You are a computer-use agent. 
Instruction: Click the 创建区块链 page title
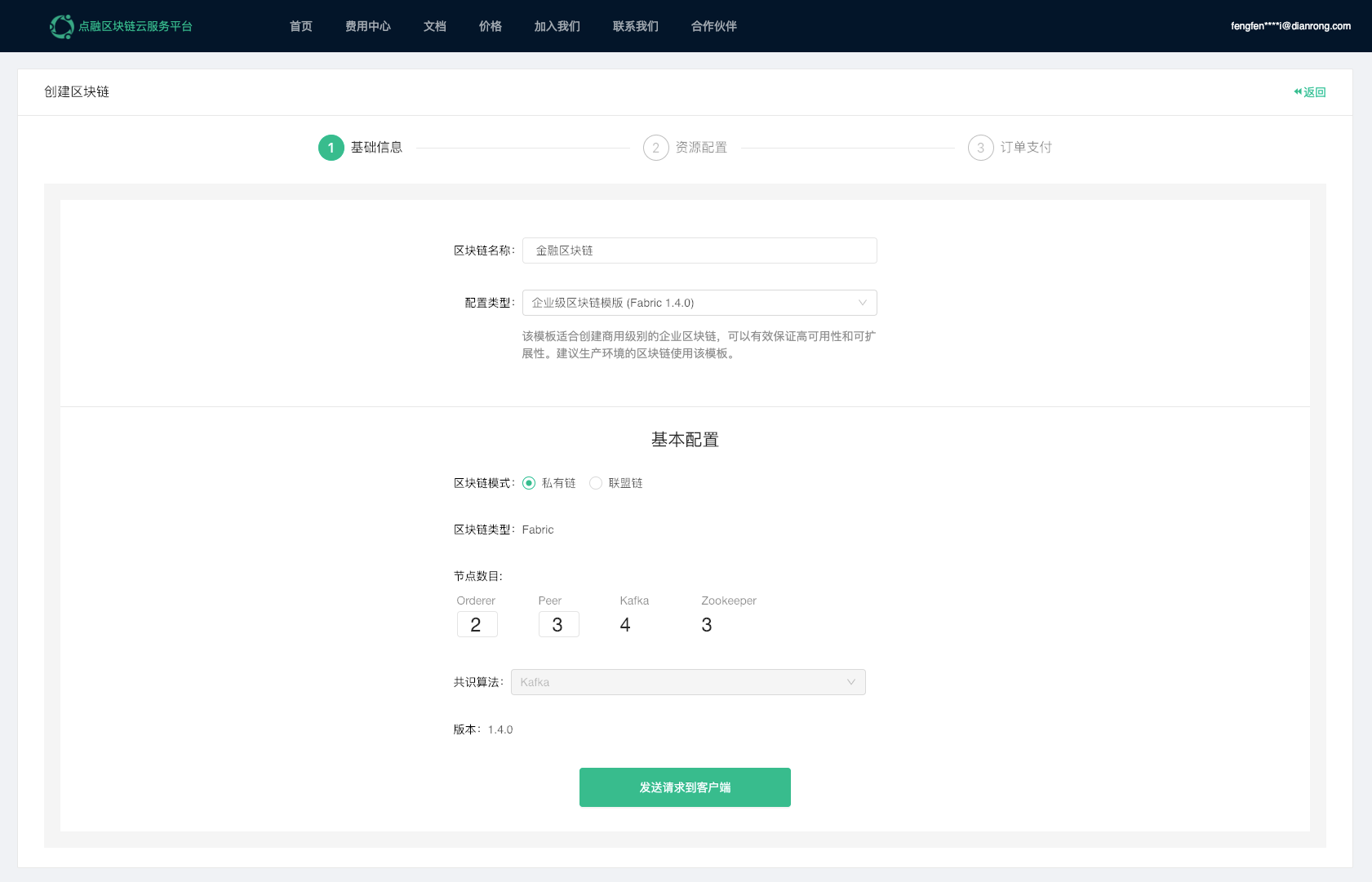[x=77, y=91]
